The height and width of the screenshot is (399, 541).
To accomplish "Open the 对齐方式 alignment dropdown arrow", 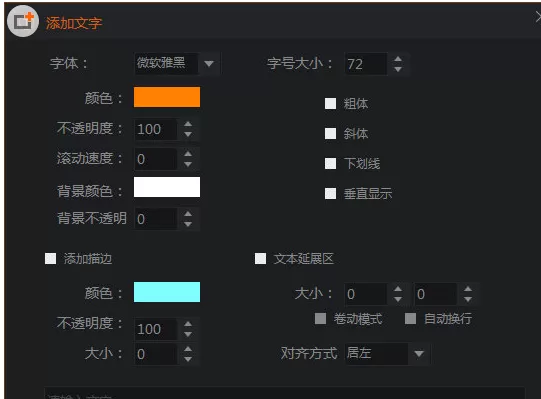I will (x=419, y=353).
